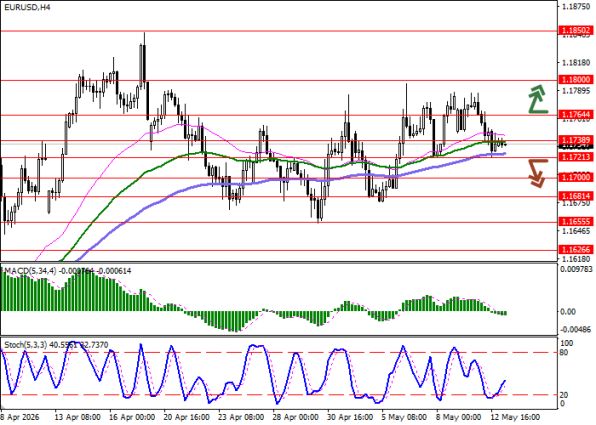Click the 20 level on Stochastic scale

pyautogui.click(x=565, y=395)
